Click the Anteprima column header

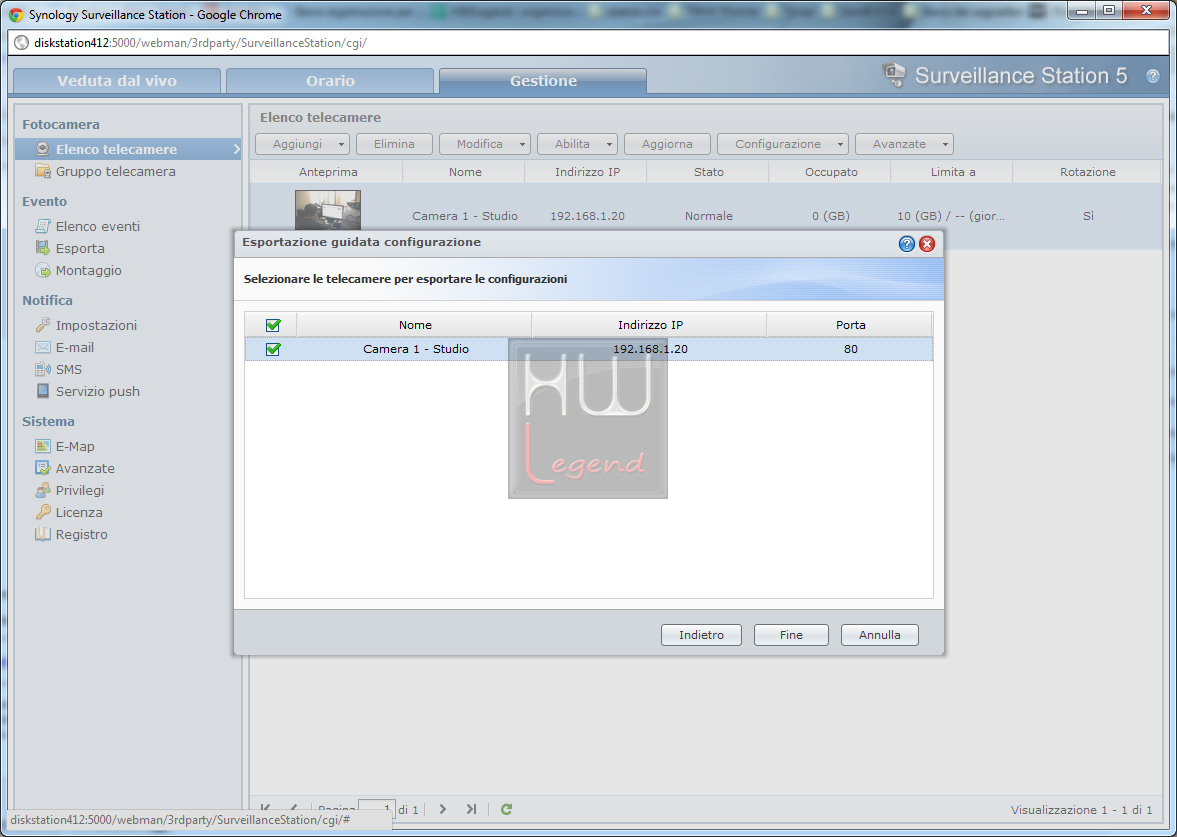coord(328,172)
